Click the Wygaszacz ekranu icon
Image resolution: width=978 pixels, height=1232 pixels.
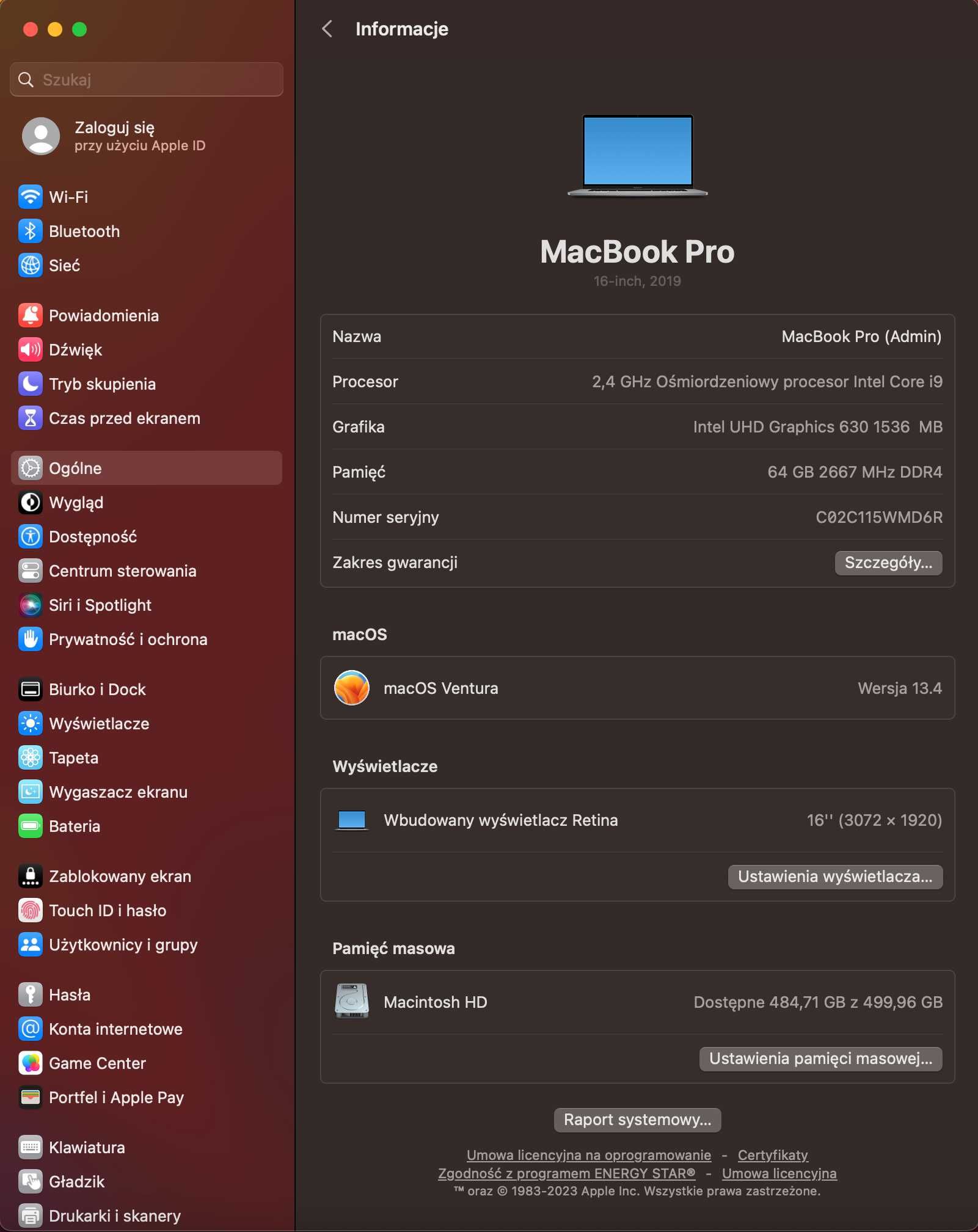[x=31, y=792]
